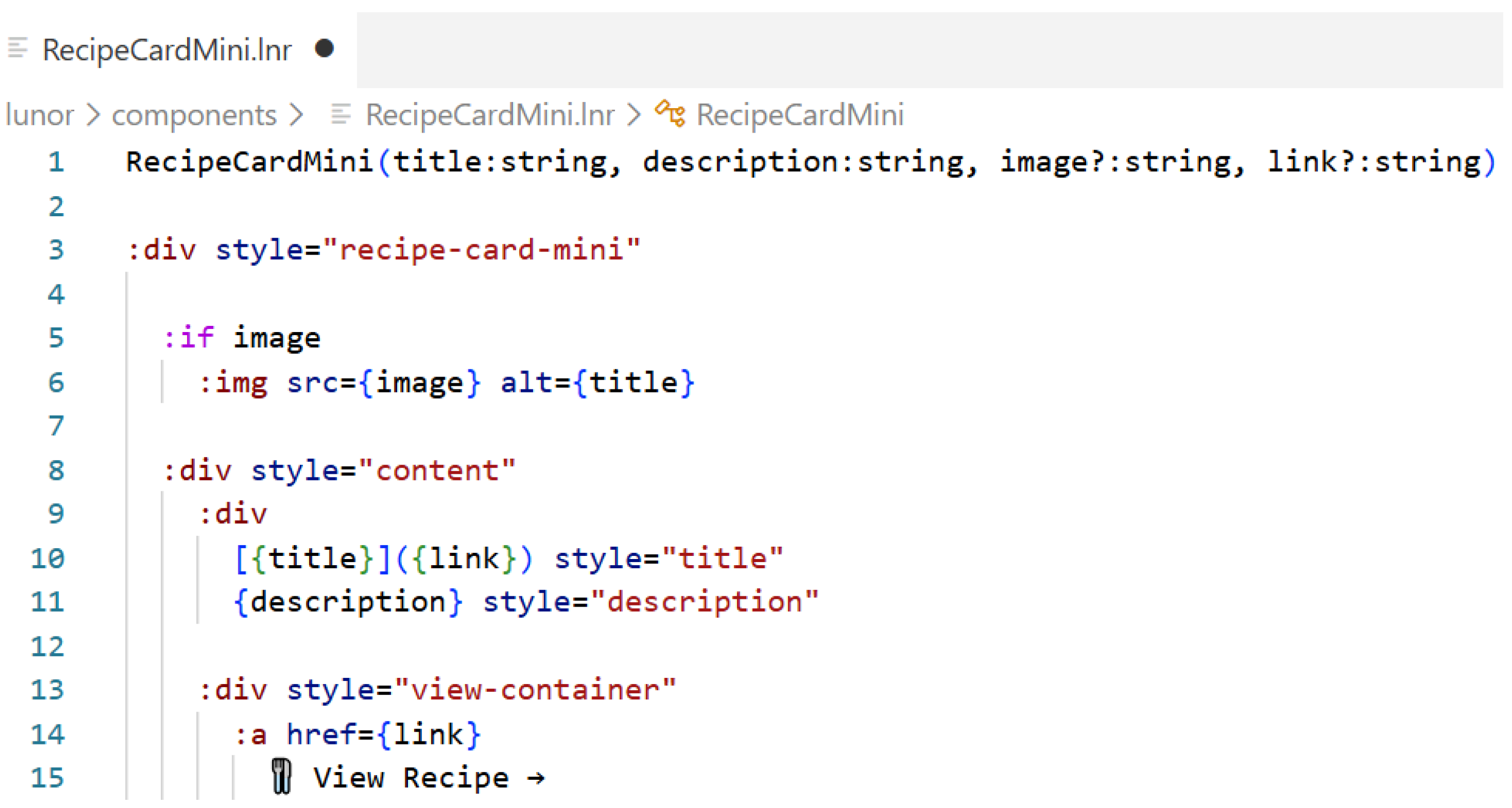This screenshot has width=1512, height=808.
Task: Click the unsaved-changes dot on the RecipeCardMini.lnr tab
Action: tap(324, 49)
